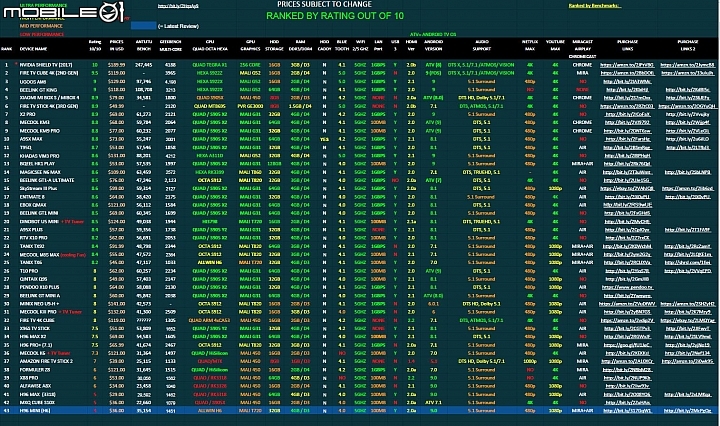Click the 'PVR GE3000' GPU cell
Viewport: 720px width, 426px height.
(x=250, y=106)
